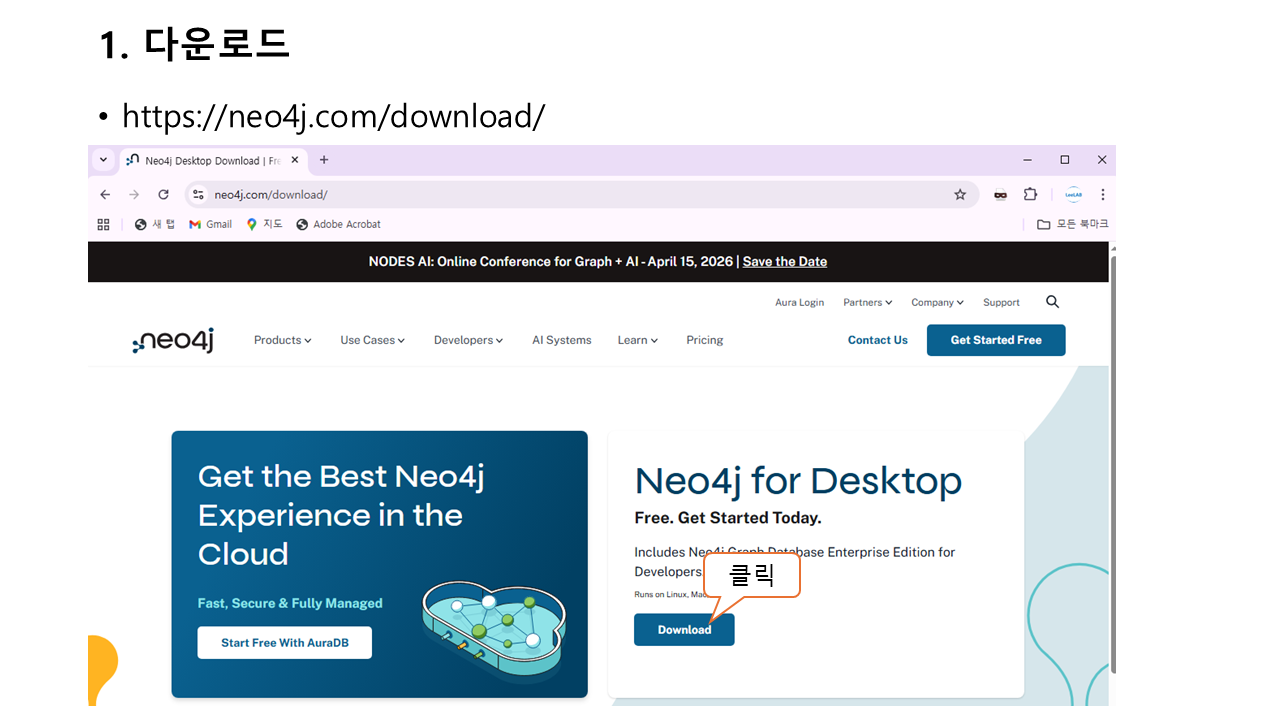The image size is (1280, 720).
Task: Open the apps grid in bookmarks bar
Action: (103, 225)
